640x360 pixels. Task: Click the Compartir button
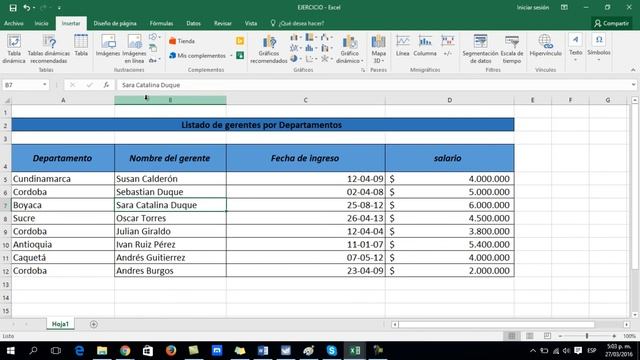[611, 24]
